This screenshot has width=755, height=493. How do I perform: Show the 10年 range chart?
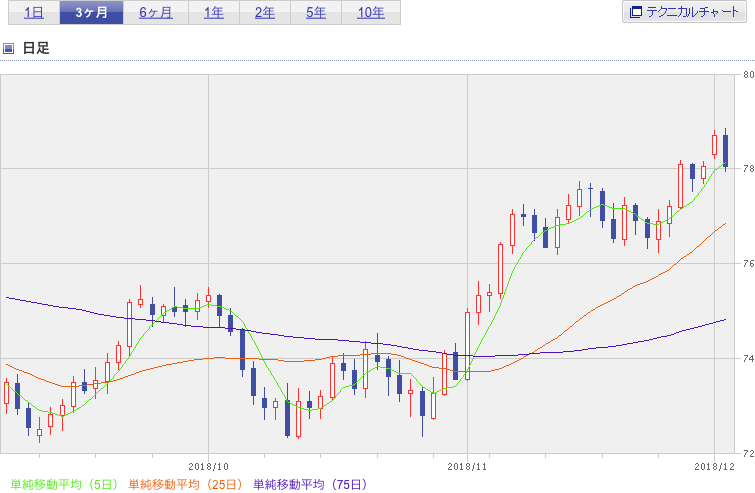371,13
